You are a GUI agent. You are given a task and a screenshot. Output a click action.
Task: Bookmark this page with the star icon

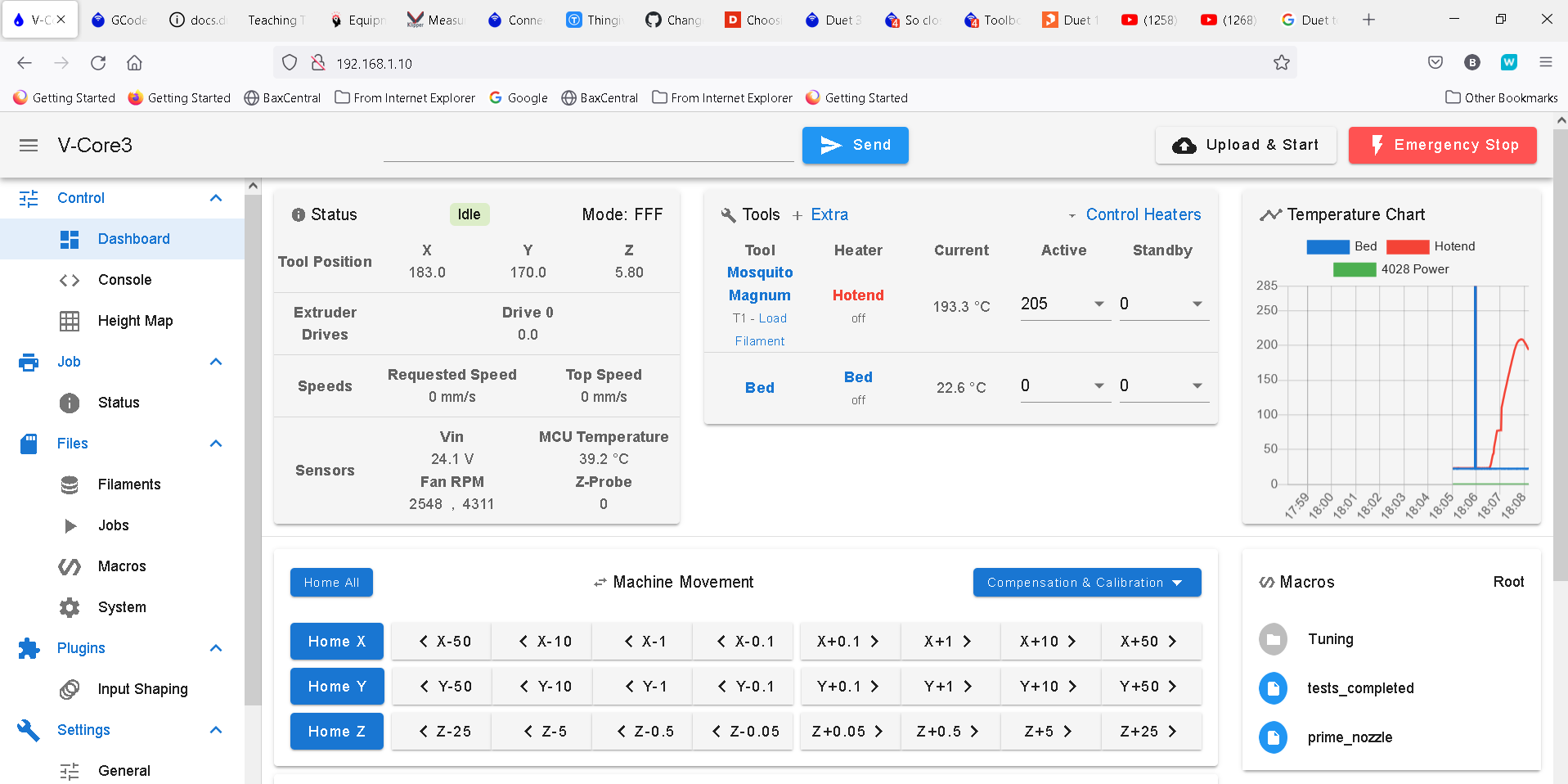[x=1282, y=63]
